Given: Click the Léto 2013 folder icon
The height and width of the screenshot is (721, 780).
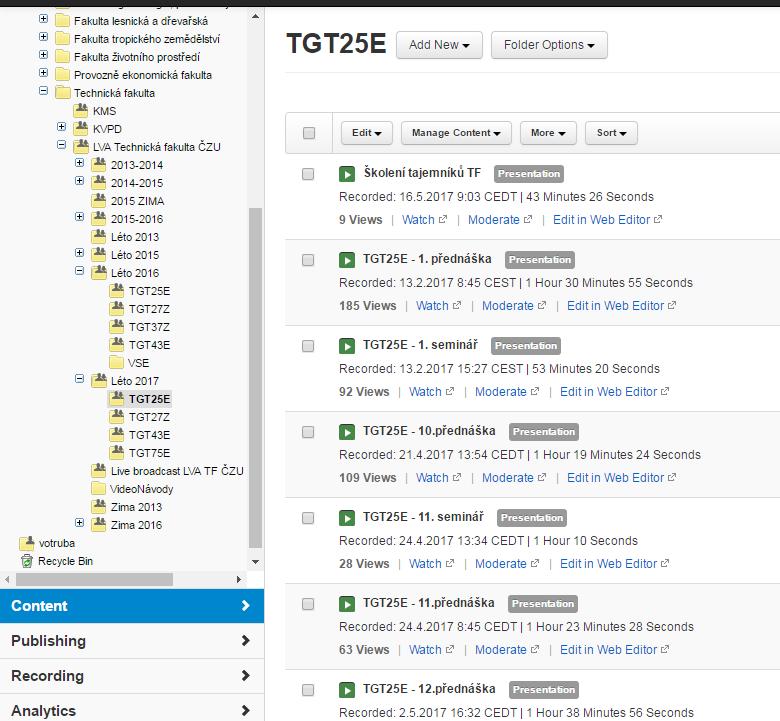Looking at the screenshot, I should coord(99,236).
